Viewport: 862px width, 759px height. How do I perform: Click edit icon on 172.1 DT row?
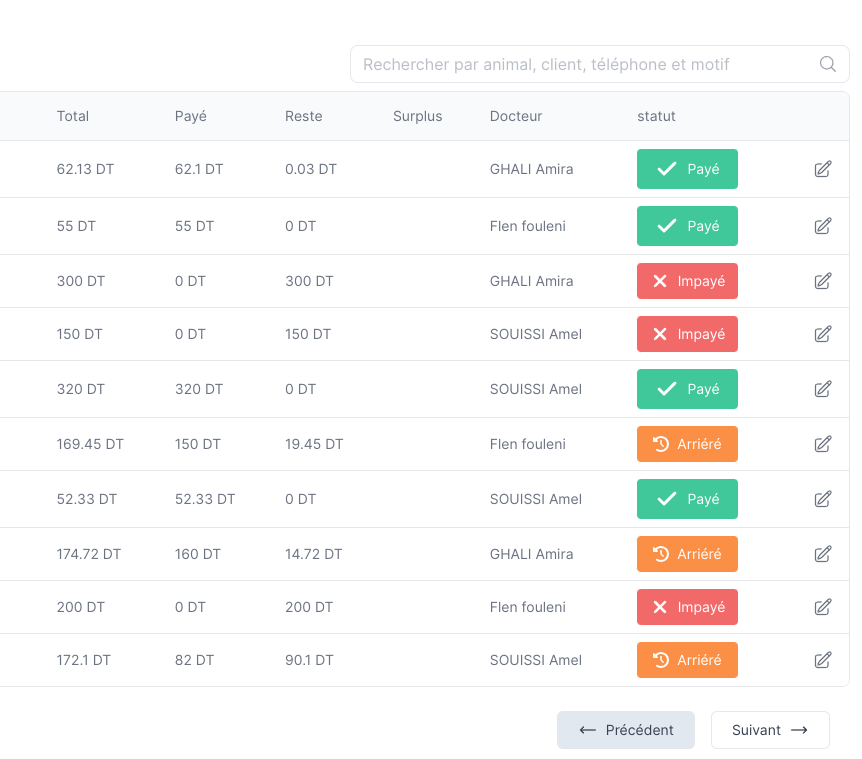pos(823,660)
